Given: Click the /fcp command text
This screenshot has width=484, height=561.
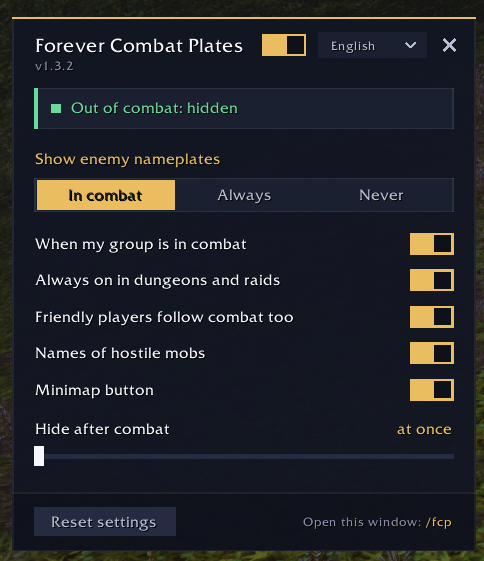Looking at the screenshot, I should (439, 522).
